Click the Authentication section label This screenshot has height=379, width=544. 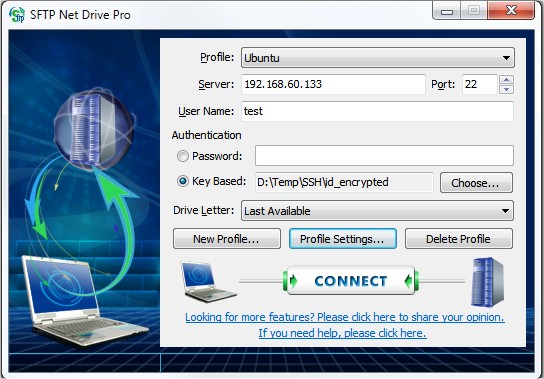(206, 135)
